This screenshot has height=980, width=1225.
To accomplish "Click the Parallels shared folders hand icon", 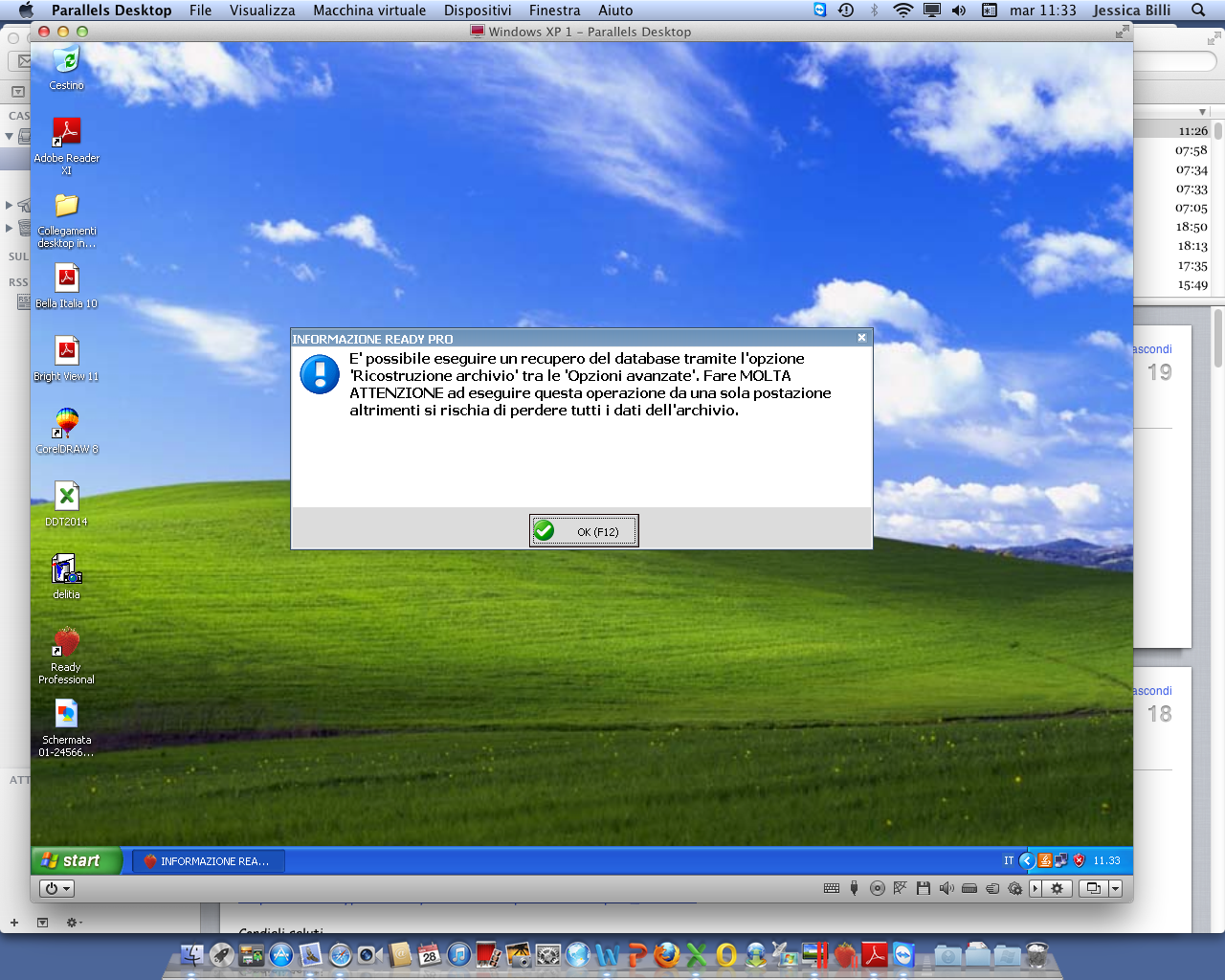I will point(992,888).
